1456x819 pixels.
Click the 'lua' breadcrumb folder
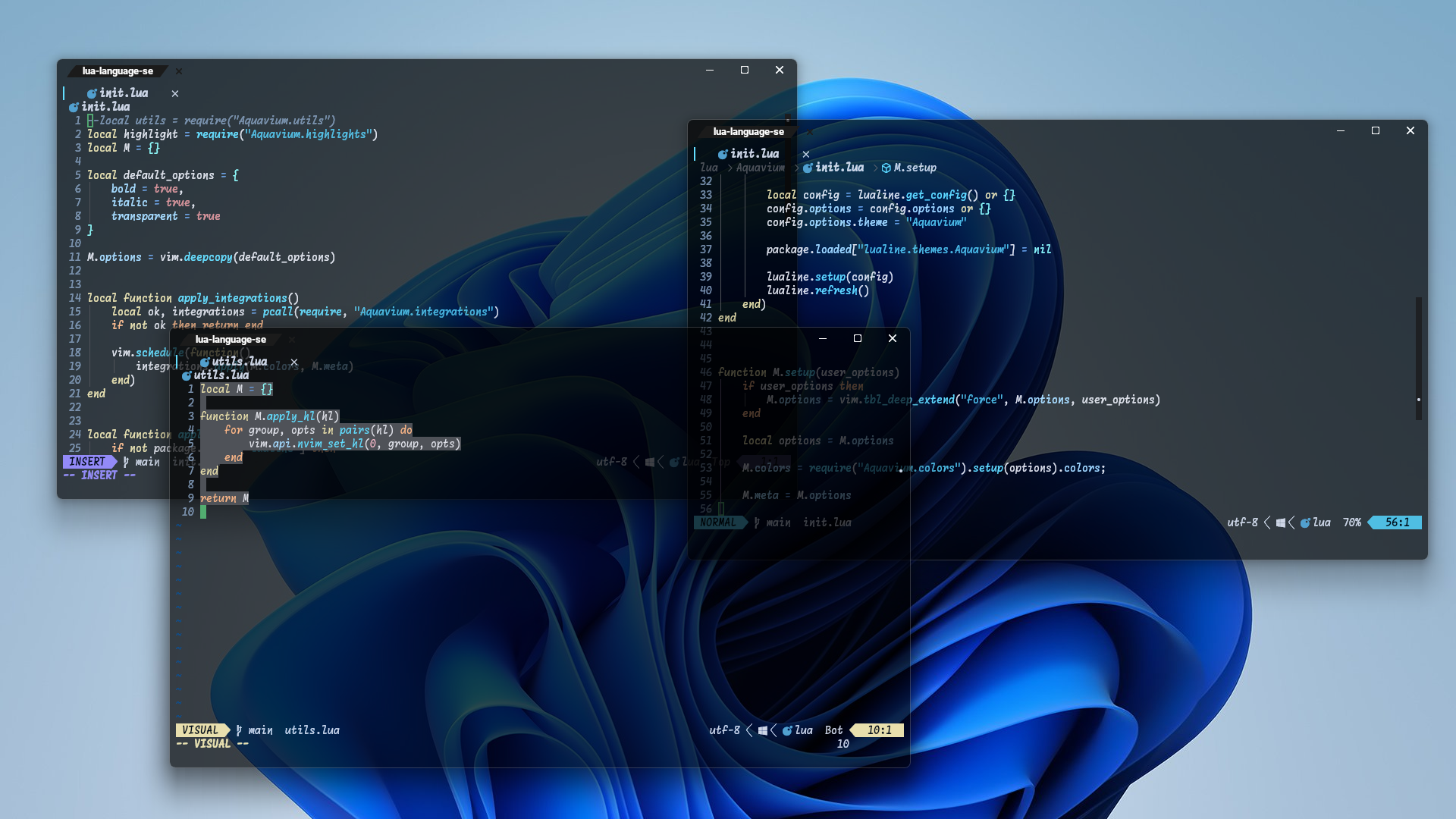[x=709, y=168]
